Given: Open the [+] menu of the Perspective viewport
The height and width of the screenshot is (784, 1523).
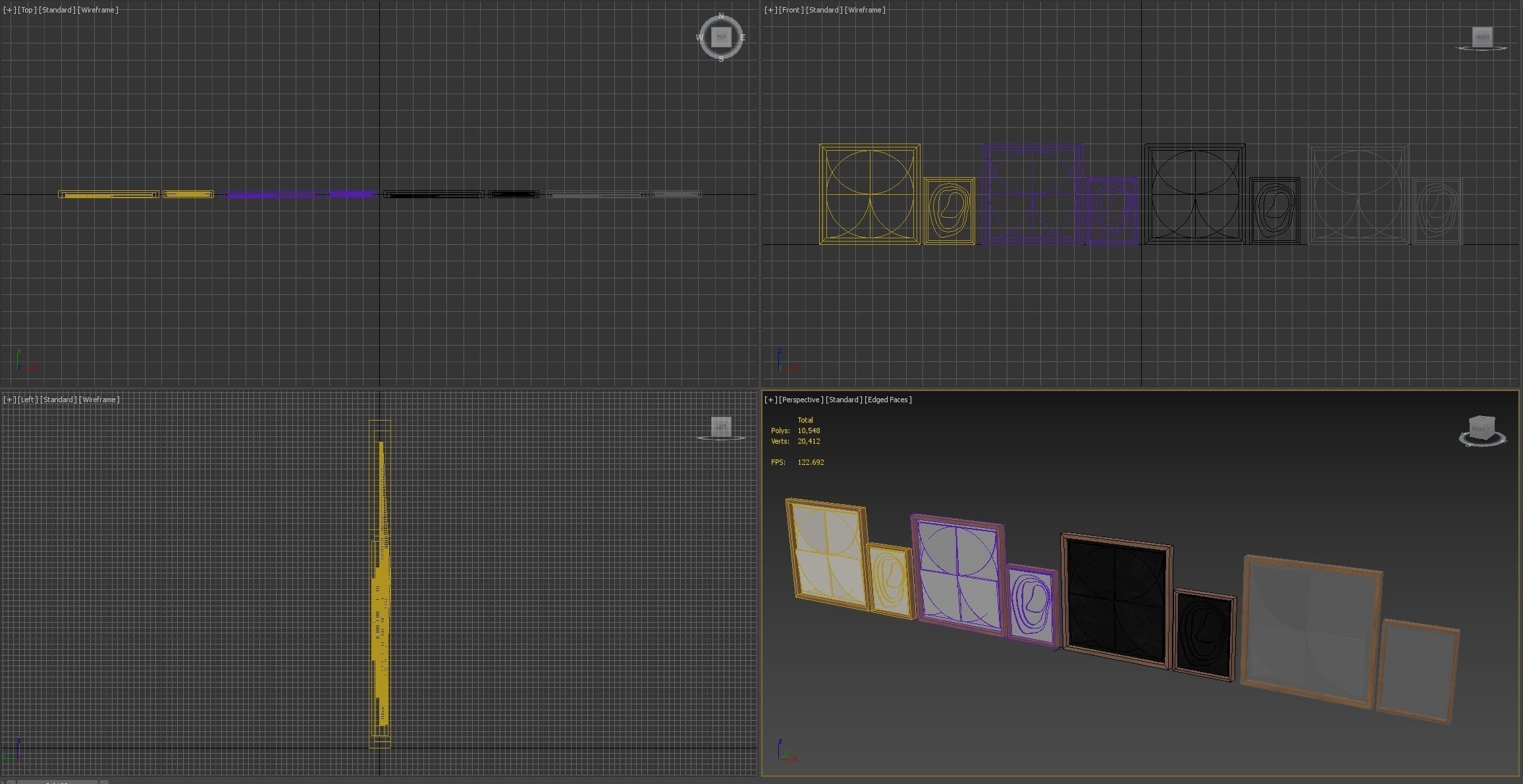Looking at the screenshot, I should (x=770, y=400).
